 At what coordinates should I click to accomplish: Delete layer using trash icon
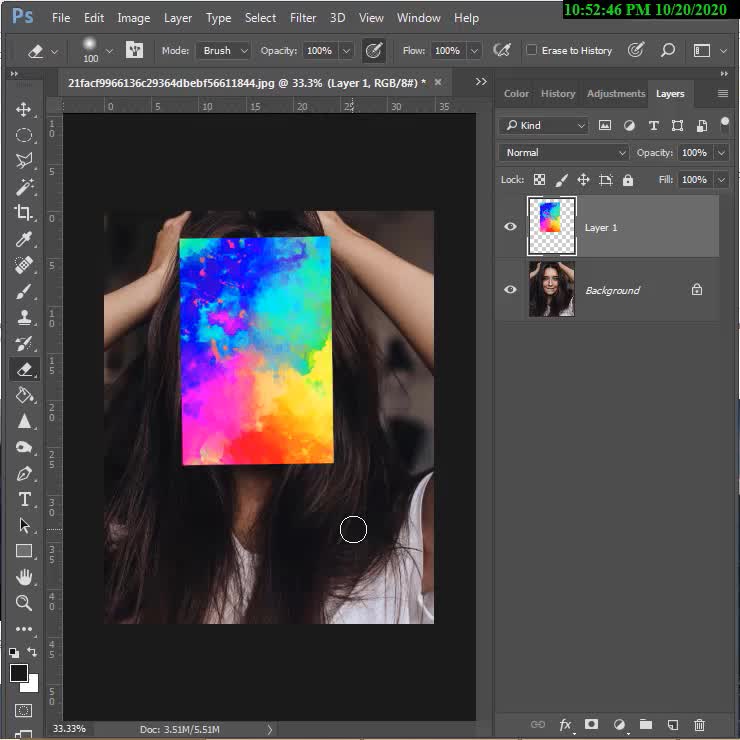coord(699,724)
